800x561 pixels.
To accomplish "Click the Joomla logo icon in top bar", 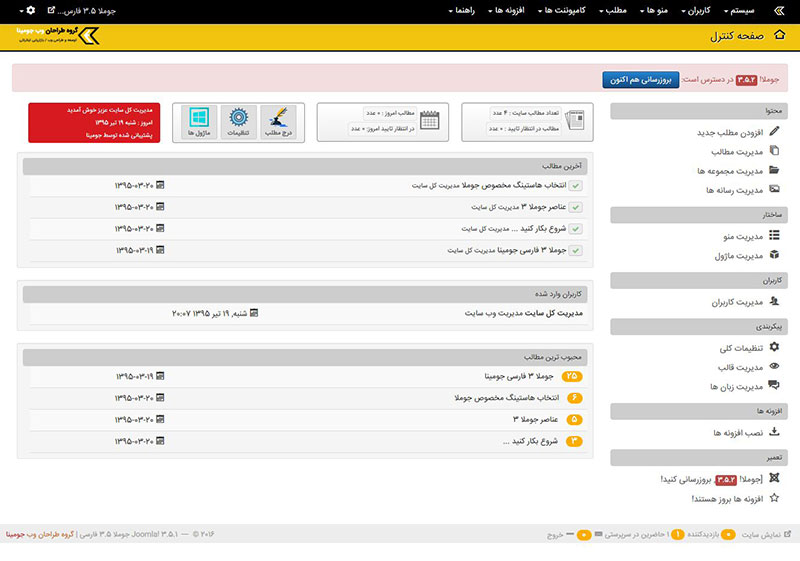I will click(x=779, y=10).
